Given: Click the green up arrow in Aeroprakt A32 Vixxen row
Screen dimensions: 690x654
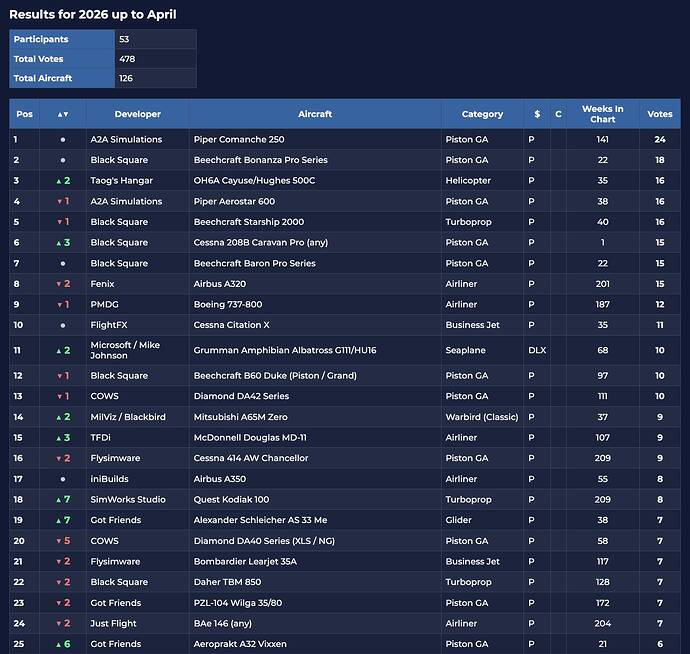Looking at the screenshot, I should [59, 644].
